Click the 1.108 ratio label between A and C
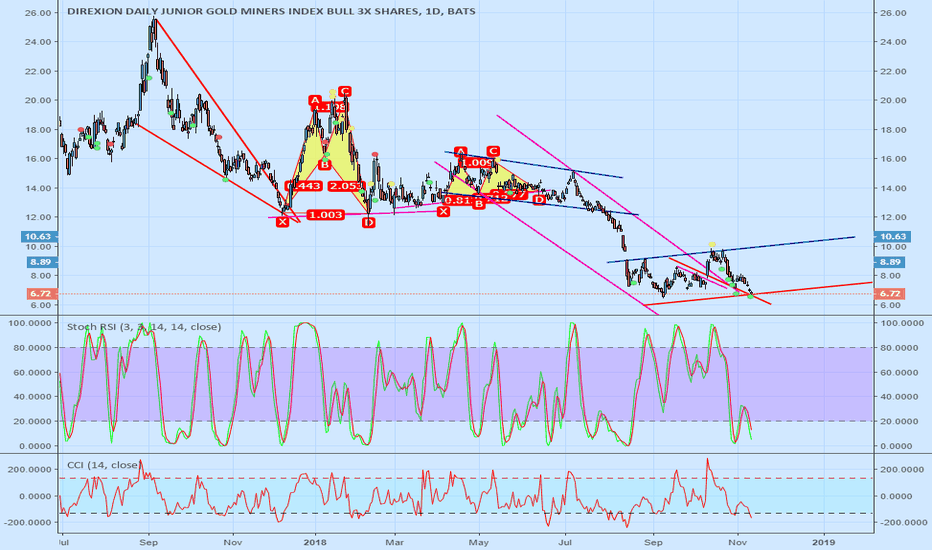 (329, 108)
